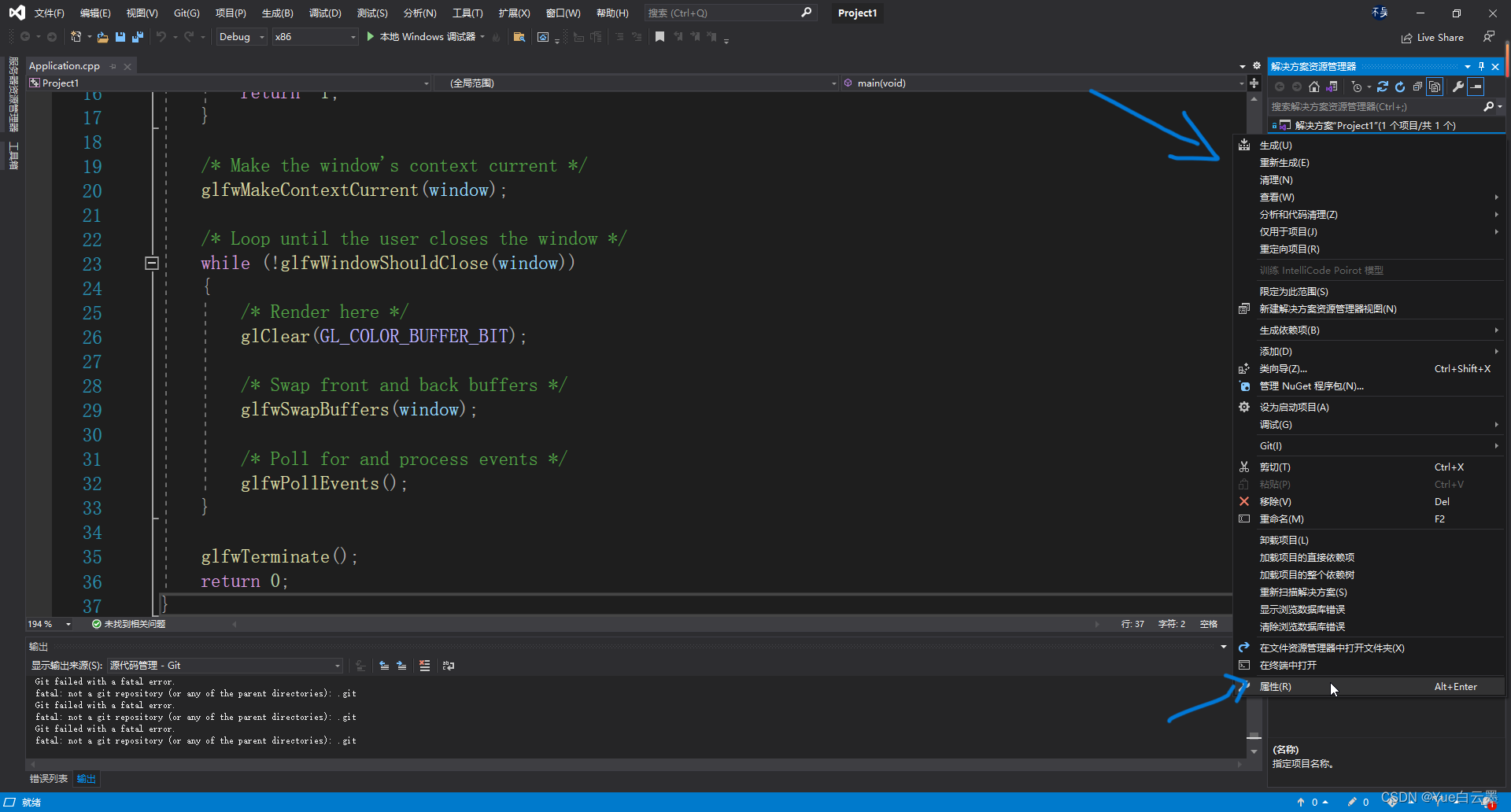The image size is (1511, 812).
Task: Select 重新生成(E) from the context menu
Action: [1369, 163]
